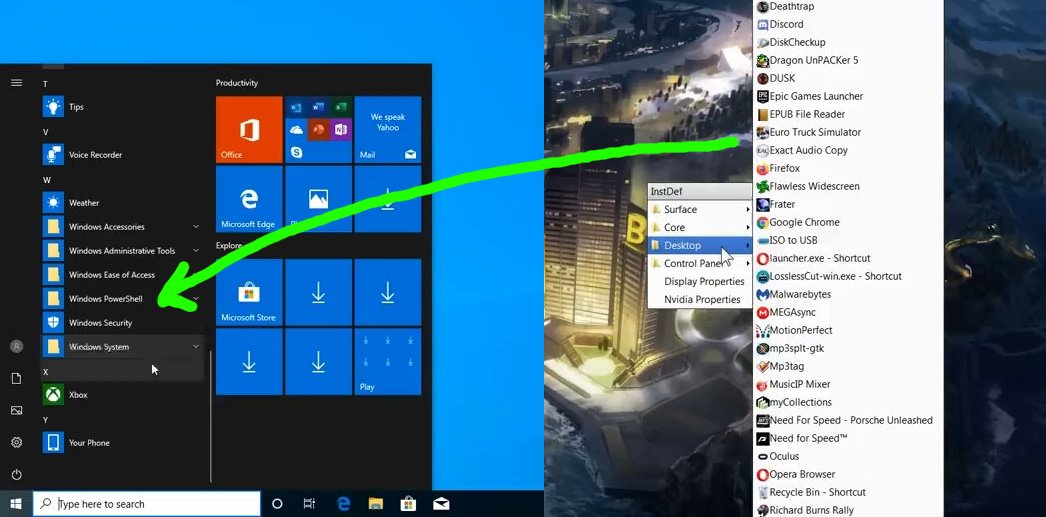Jump to letter W section header

click(x=47, y=180)
